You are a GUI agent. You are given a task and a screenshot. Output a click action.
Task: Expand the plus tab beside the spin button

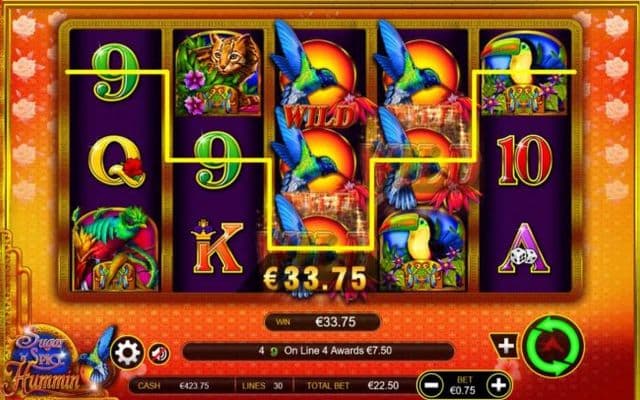[x=505, y=346]
